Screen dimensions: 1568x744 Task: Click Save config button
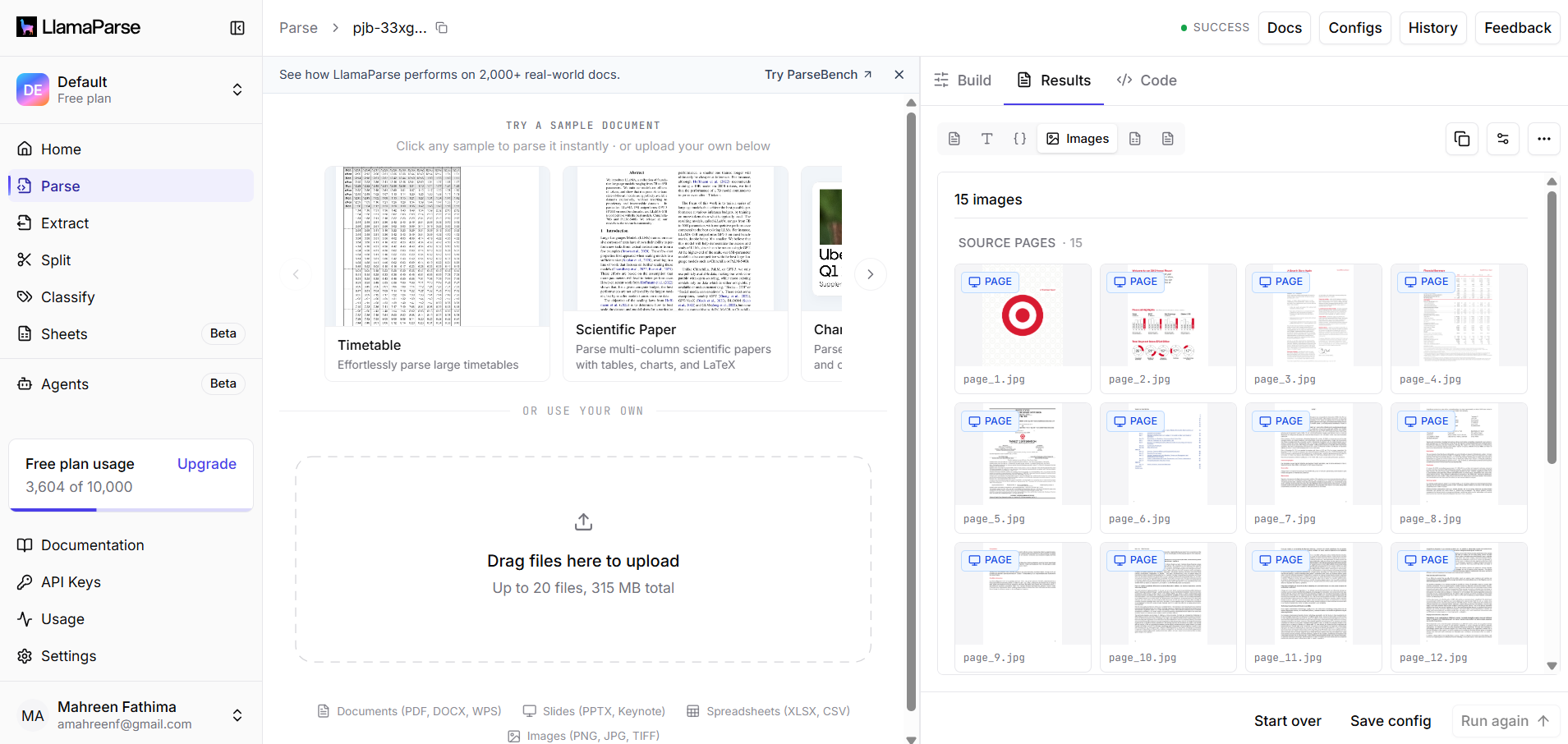(1391, 721)
